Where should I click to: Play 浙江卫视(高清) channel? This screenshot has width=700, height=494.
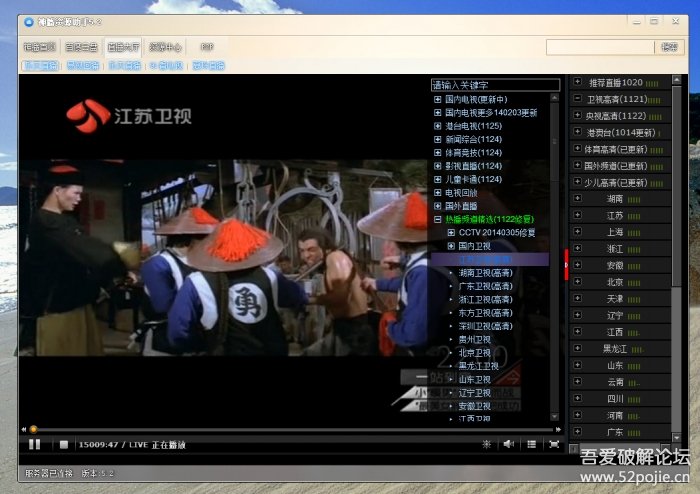coord(485,299)
